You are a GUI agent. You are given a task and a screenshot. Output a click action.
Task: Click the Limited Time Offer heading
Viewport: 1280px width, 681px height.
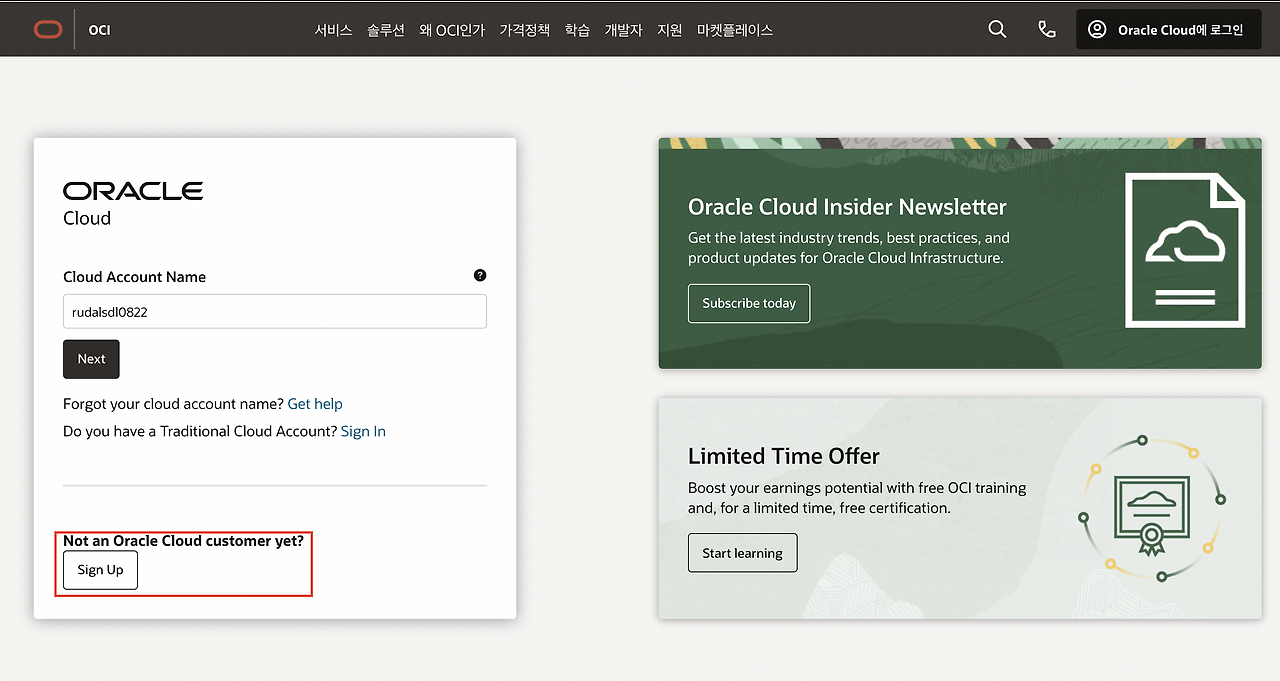pos(784,456)
